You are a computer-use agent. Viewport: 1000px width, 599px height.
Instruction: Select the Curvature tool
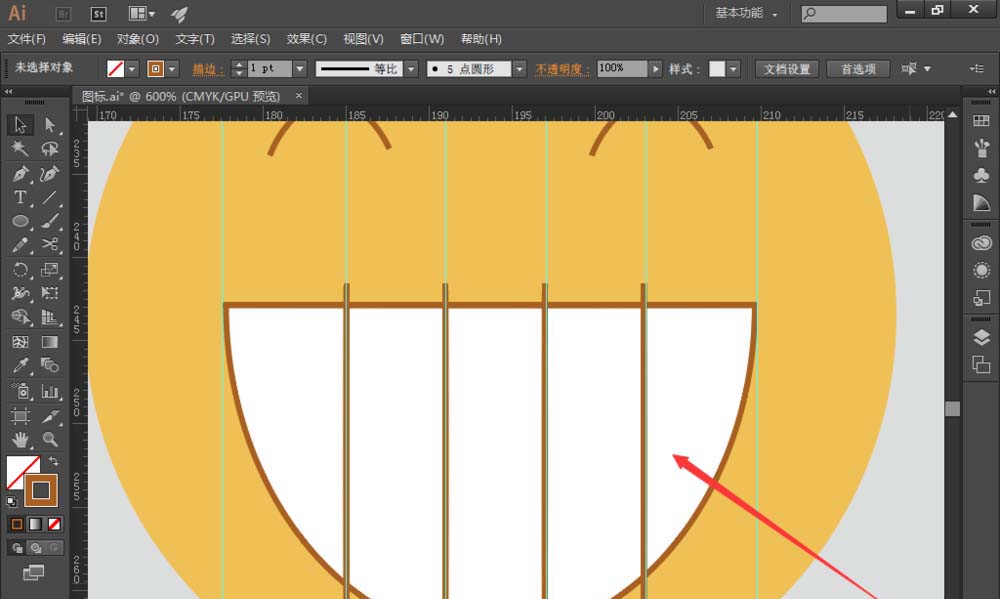point(50,173)
